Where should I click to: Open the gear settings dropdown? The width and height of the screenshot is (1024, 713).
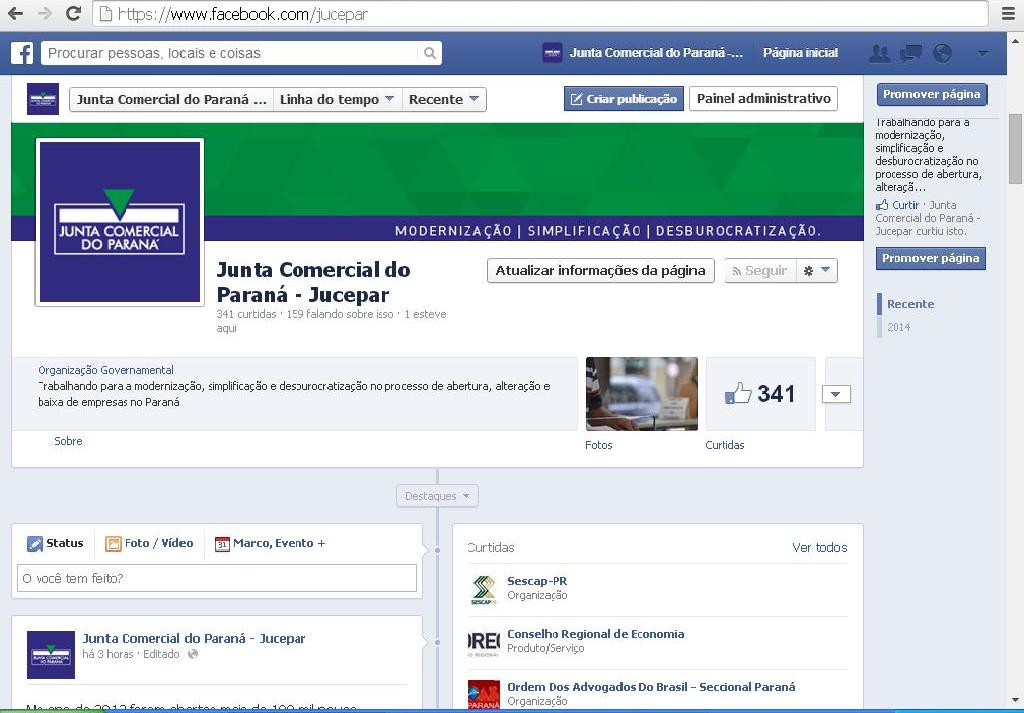[816, 271]
